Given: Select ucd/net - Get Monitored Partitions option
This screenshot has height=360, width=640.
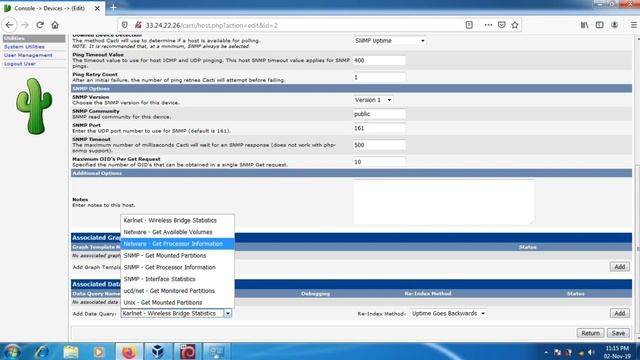Looking at the screenshot, I should [177, 291].
